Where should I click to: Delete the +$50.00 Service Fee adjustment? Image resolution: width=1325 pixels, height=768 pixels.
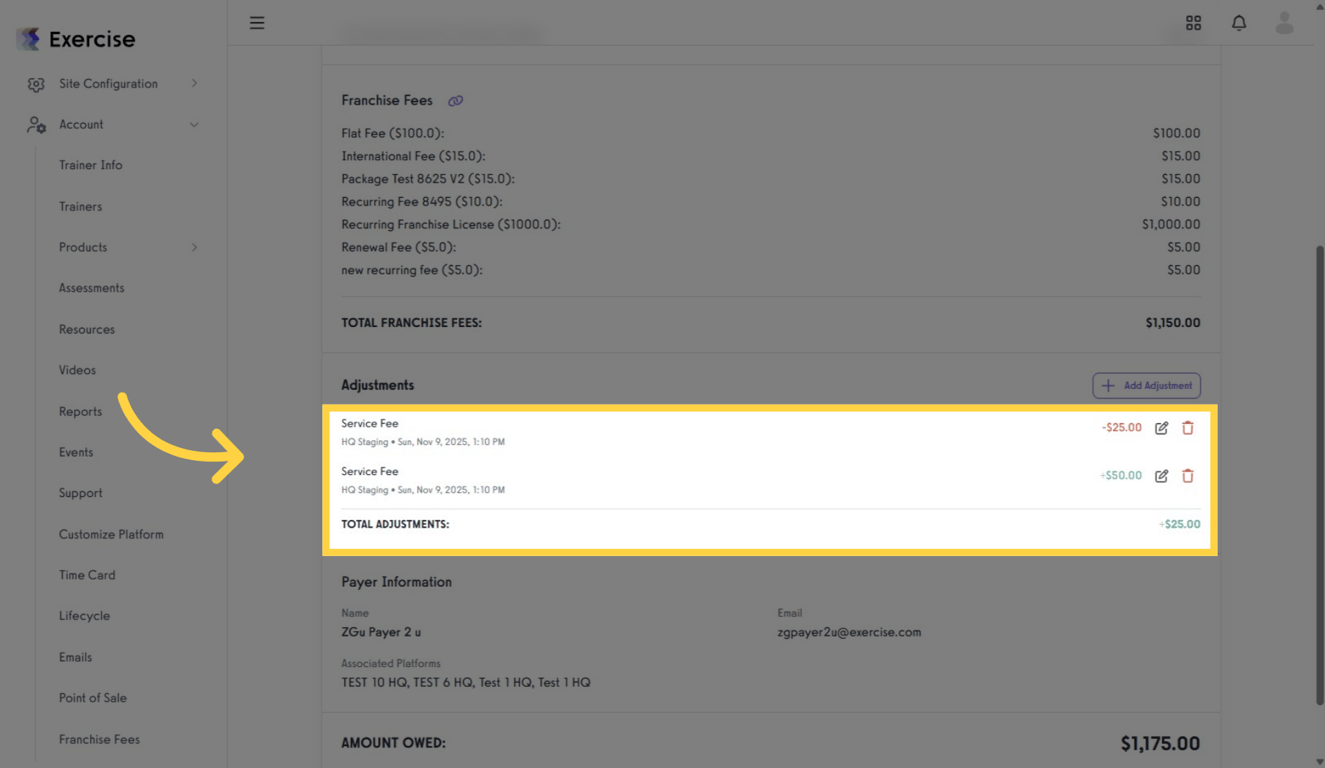point(1188,476)
